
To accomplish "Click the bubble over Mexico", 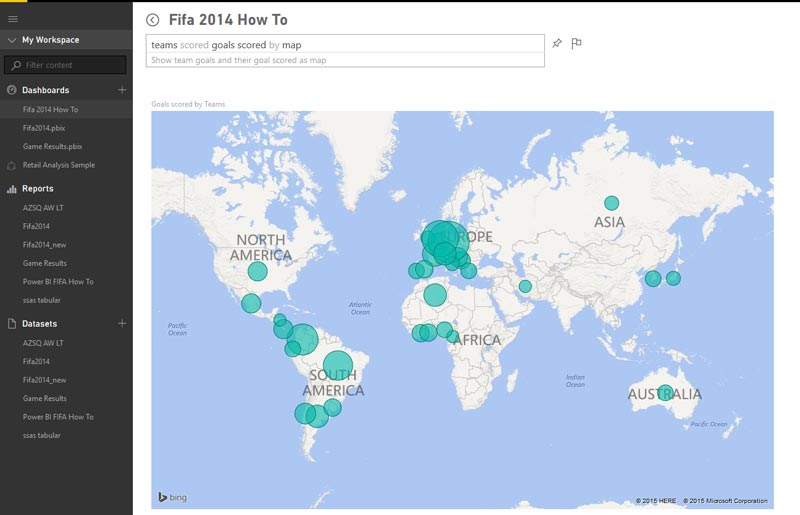I will 251,303.
